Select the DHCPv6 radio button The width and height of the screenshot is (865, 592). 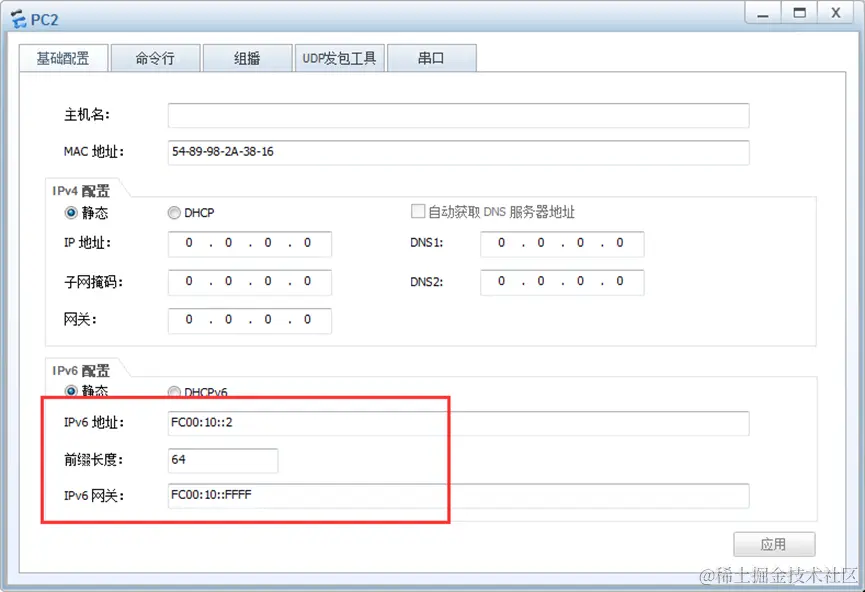click(174, 392)
